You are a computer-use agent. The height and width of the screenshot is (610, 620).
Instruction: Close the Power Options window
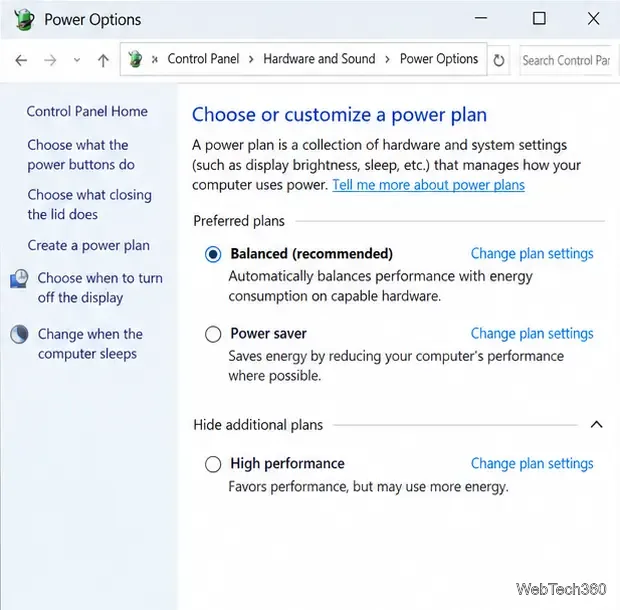click(x=594, y=18)
